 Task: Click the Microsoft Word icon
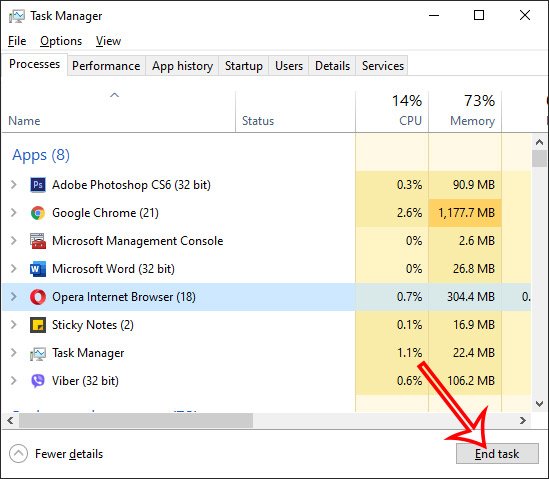click(x=38, y=269)
